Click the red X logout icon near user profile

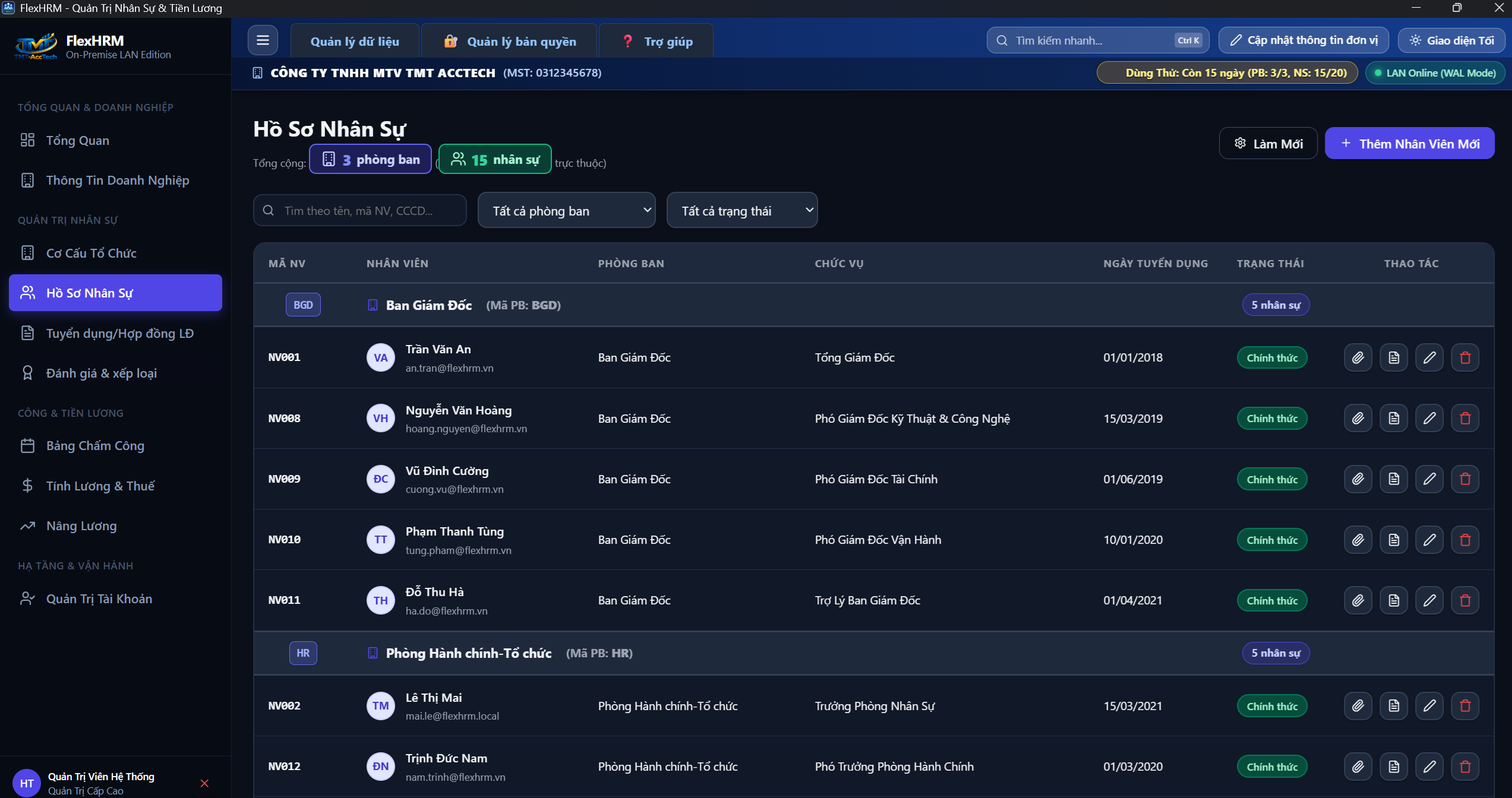point(204,783)
